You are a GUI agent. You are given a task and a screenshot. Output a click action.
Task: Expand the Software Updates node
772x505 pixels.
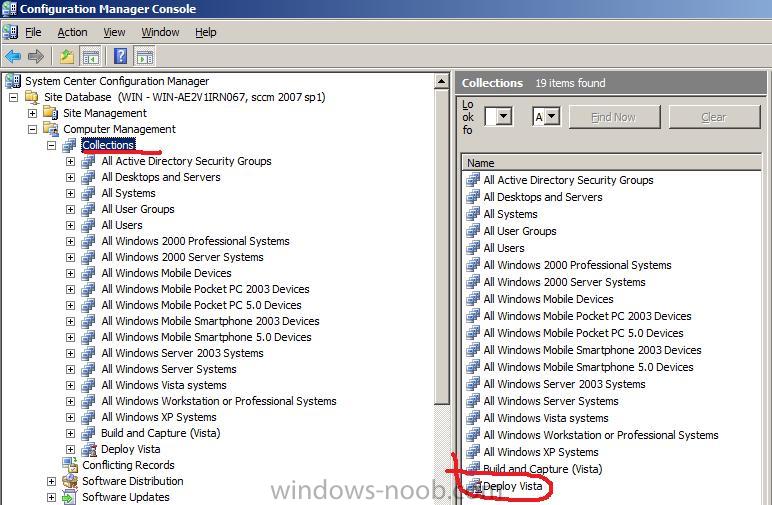pyautogui.click(x=51, y=497)
